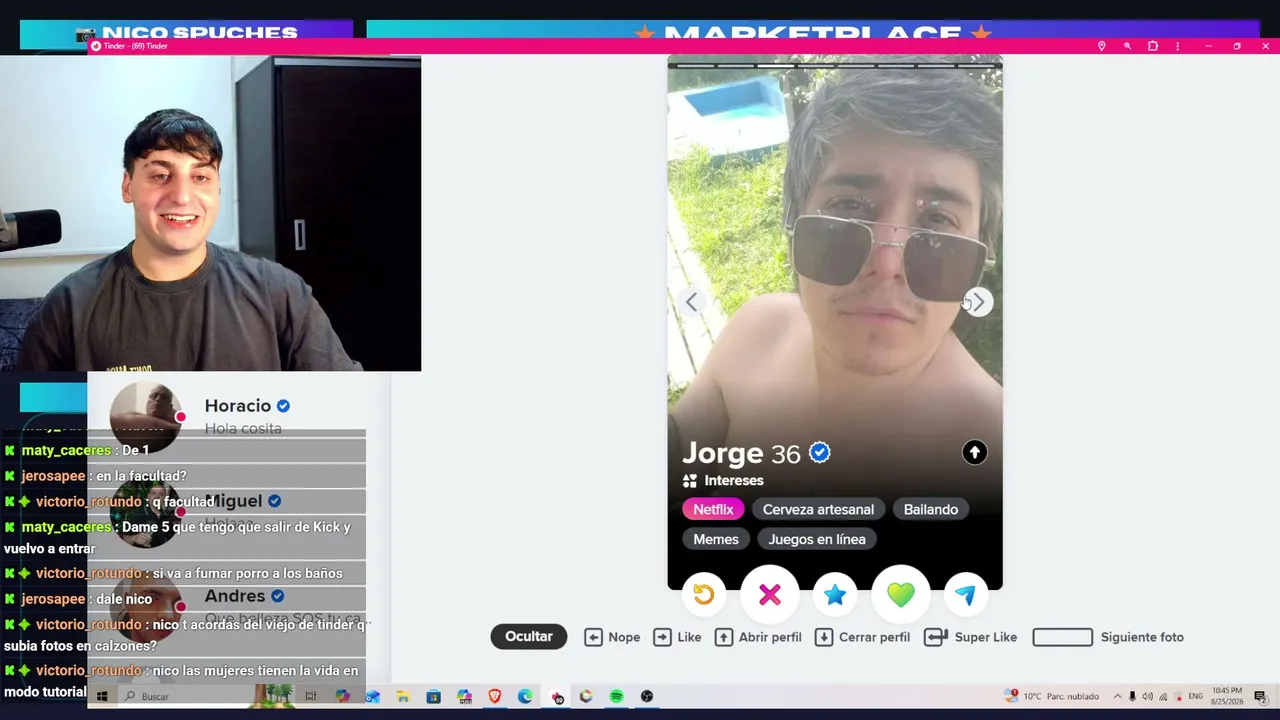This screenshot has width=1280, height=720.
Task: Select the Bailando interest tag
Action: 931,509
